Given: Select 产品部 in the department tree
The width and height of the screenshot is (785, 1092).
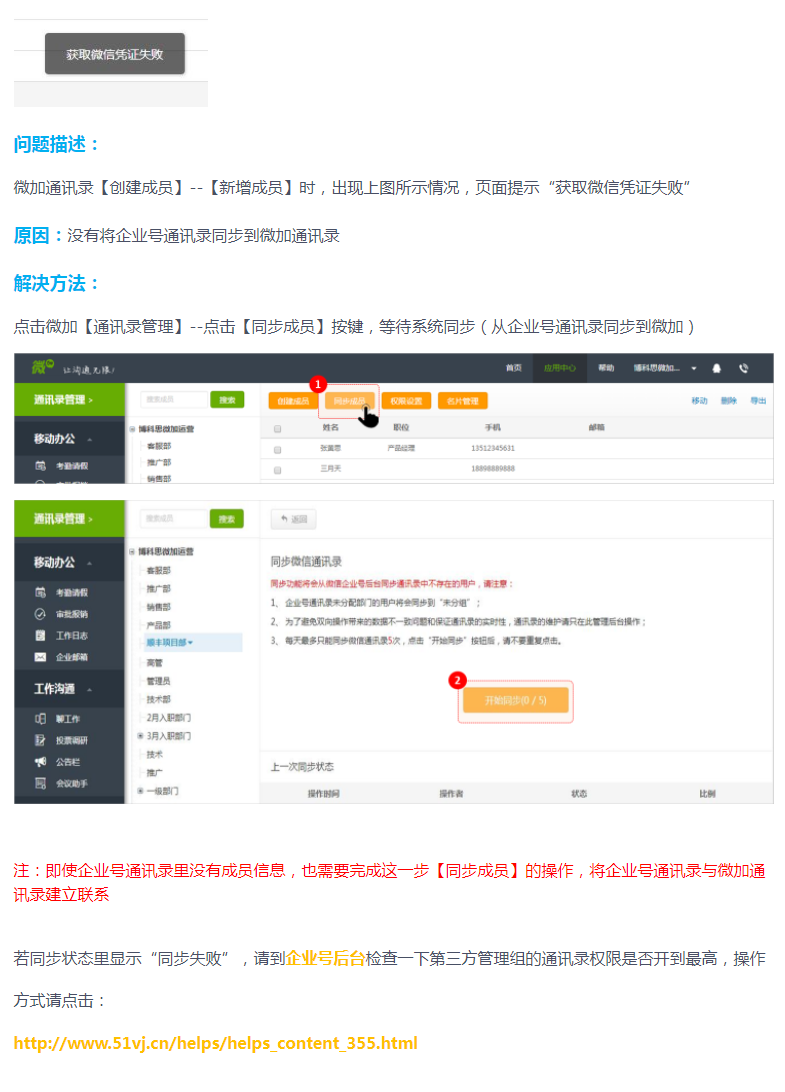Looking at the screenshot, I should click(158, 625).
